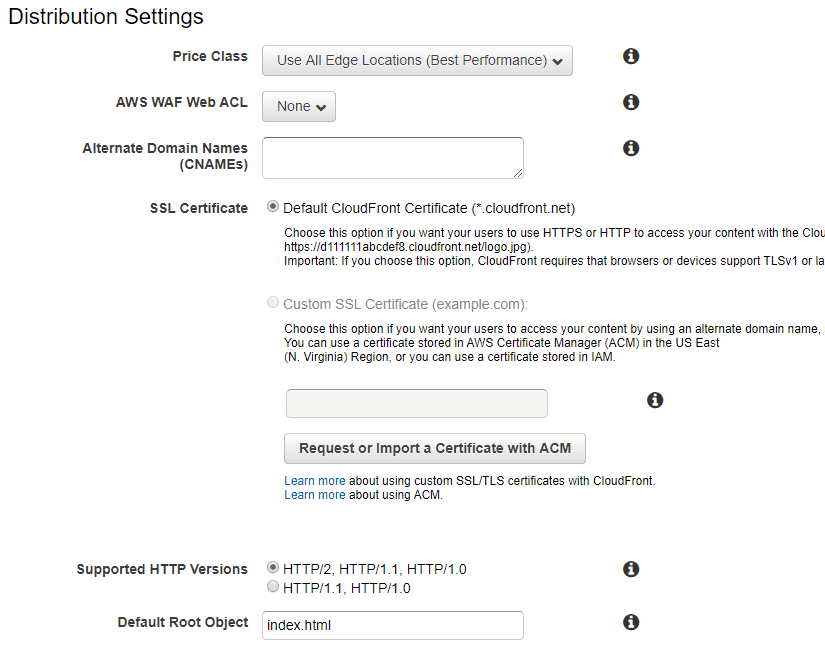The image size is (825, 655).
Task: Click the resize handle of CNAMEs textarea
Action: pyautogui.click(x=518, y=173)
